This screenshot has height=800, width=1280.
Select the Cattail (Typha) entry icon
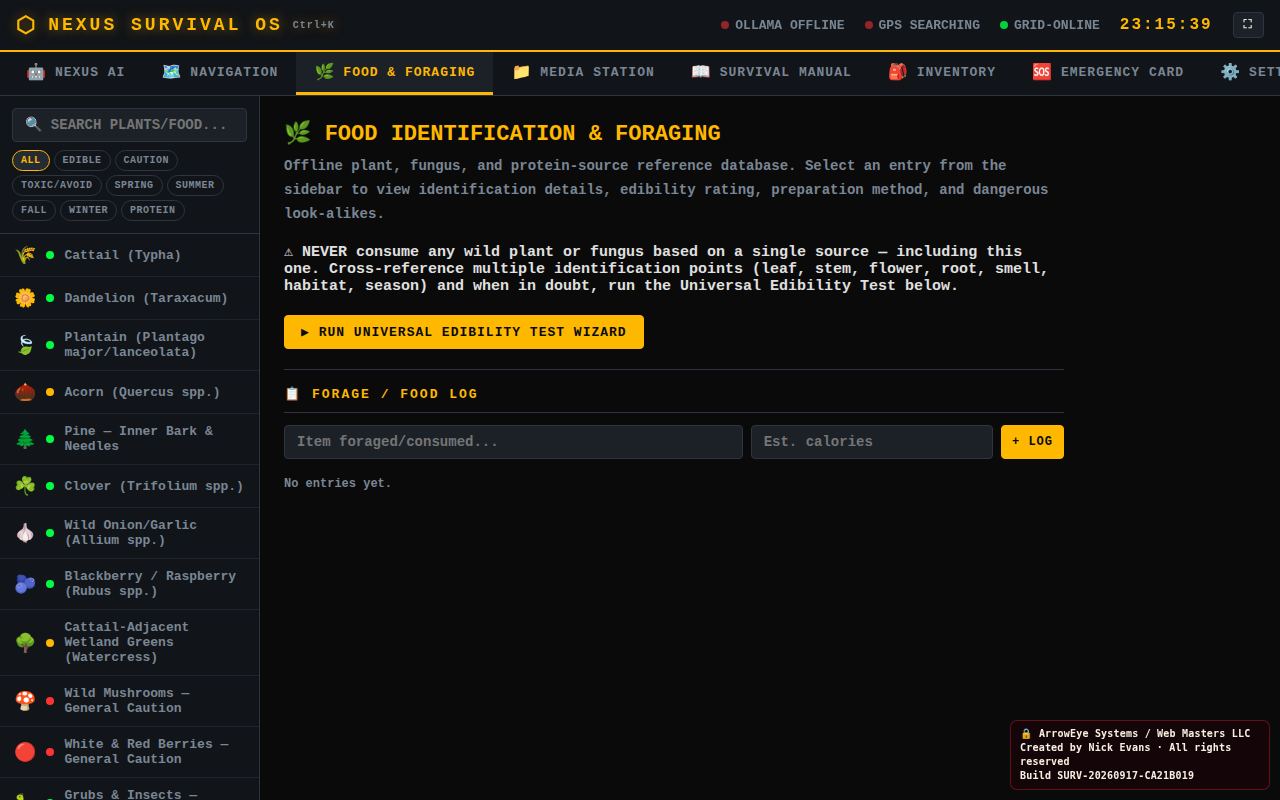coord(25,255)
